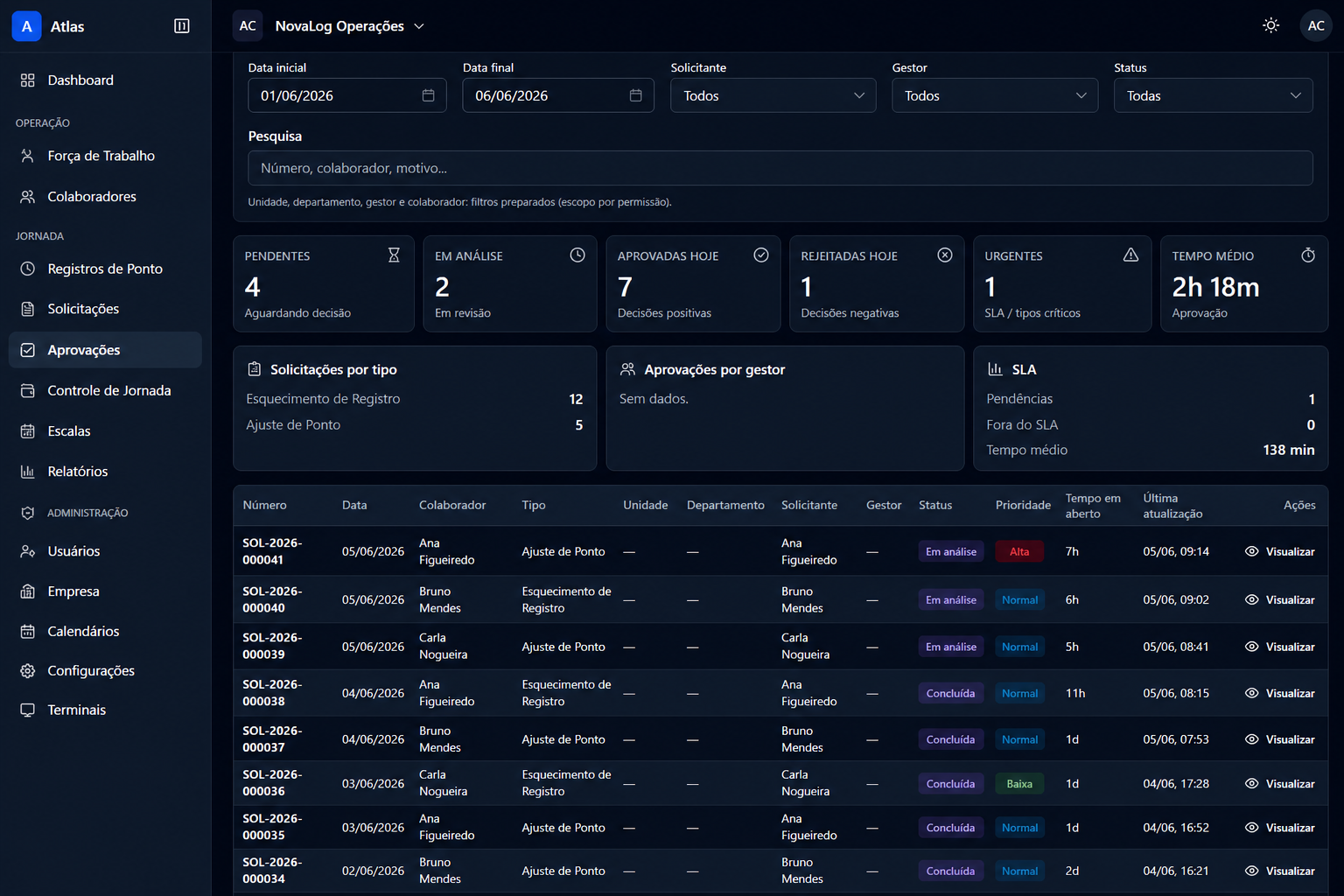Focus the Pesquisa search field
Viewport: 1344px width, 896px height.
(x=780, y=168)
